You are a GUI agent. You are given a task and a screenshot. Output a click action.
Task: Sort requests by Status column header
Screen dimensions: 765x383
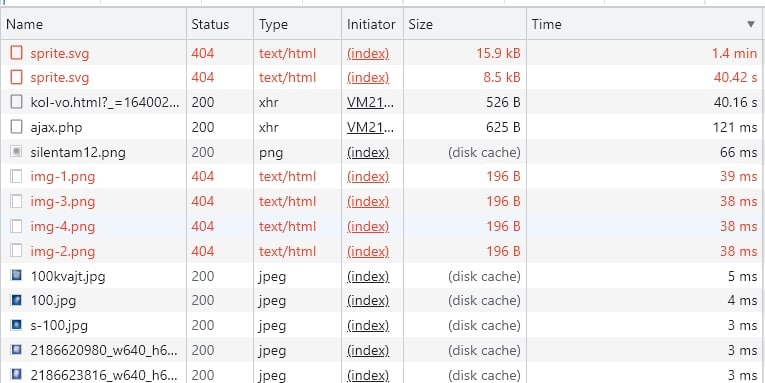click(x=210, y=24)
